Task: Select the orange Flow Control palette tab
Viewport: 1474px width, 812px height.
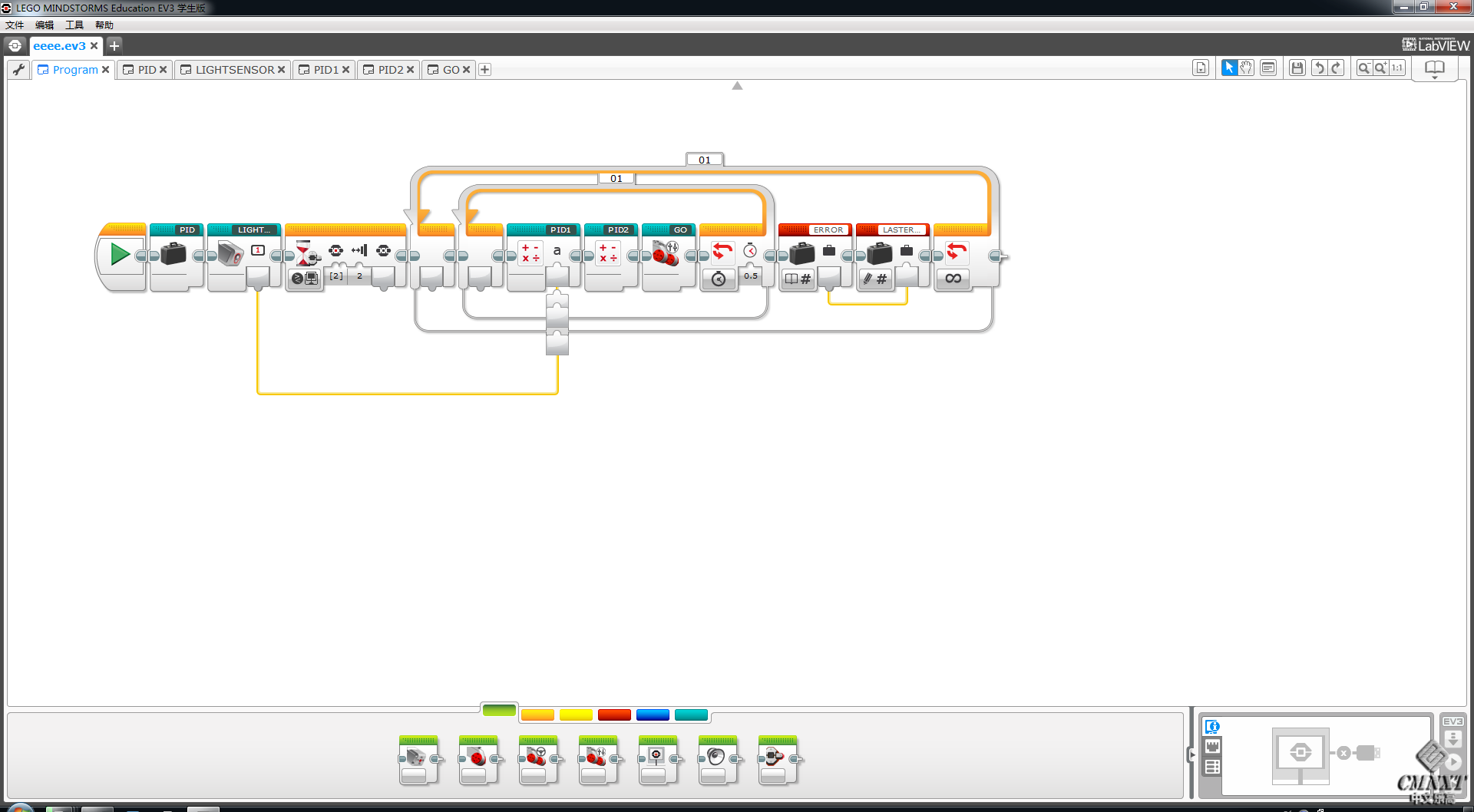Action: pos(537,715)
